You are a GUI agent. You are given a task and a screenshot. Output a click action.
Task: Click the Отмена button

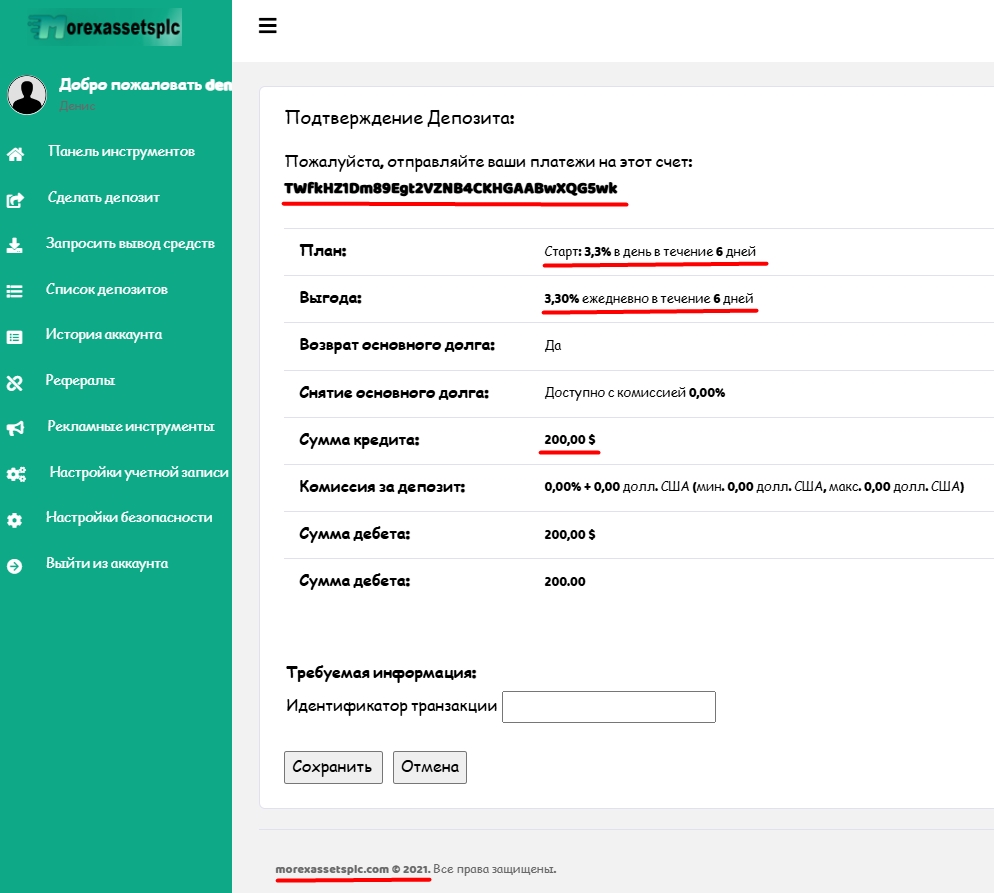point(430,768)
